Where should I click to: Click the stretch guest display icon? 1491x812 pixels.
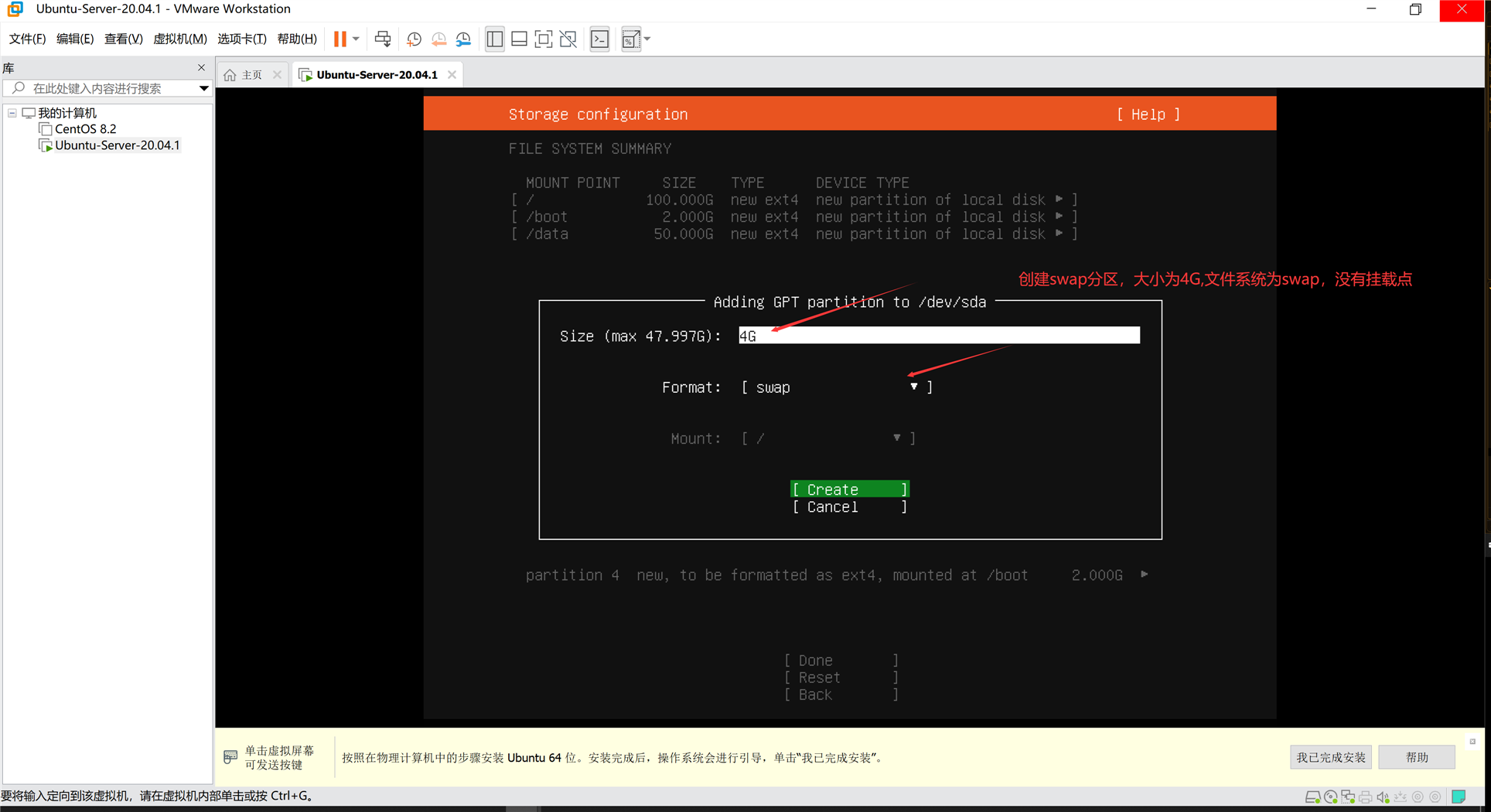pos(631,39)
